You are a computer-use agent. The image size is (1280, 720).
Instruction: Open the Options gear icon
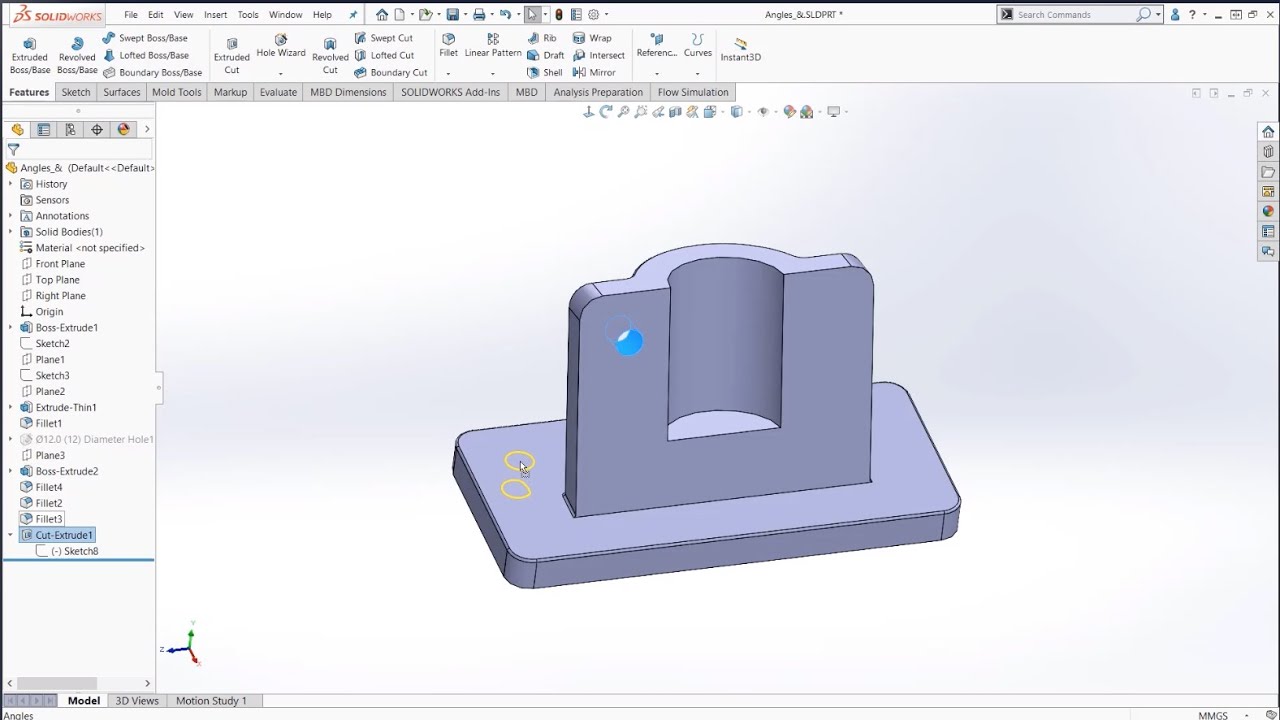pos(594,14)
